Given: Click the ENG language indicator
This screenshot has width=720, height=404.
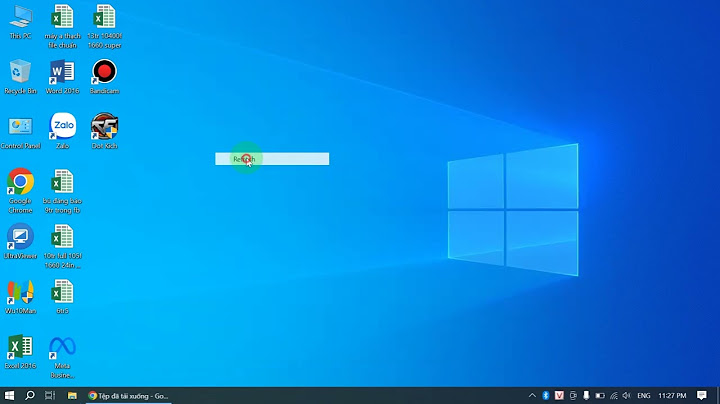Looking at the screenshot, I should click(644, 395).
